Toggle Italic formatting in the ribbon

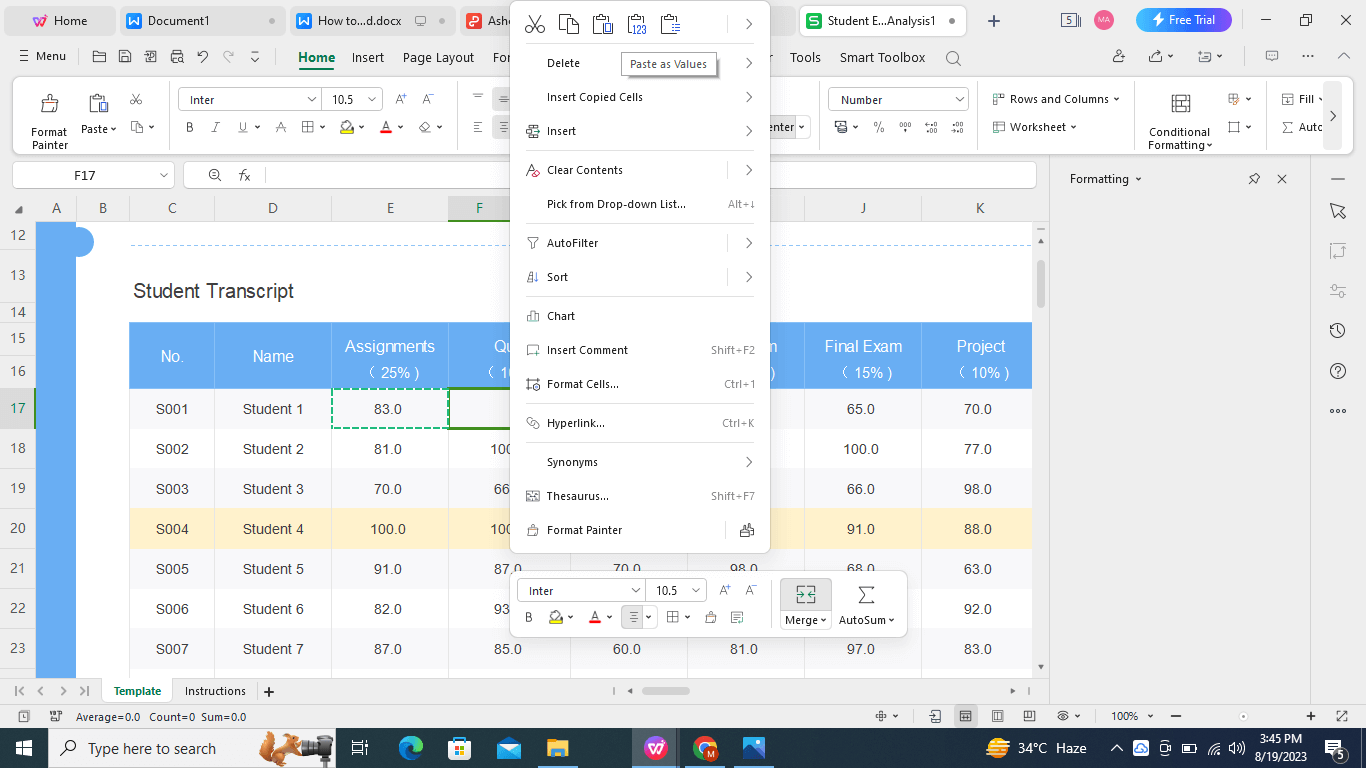(216, 127)
